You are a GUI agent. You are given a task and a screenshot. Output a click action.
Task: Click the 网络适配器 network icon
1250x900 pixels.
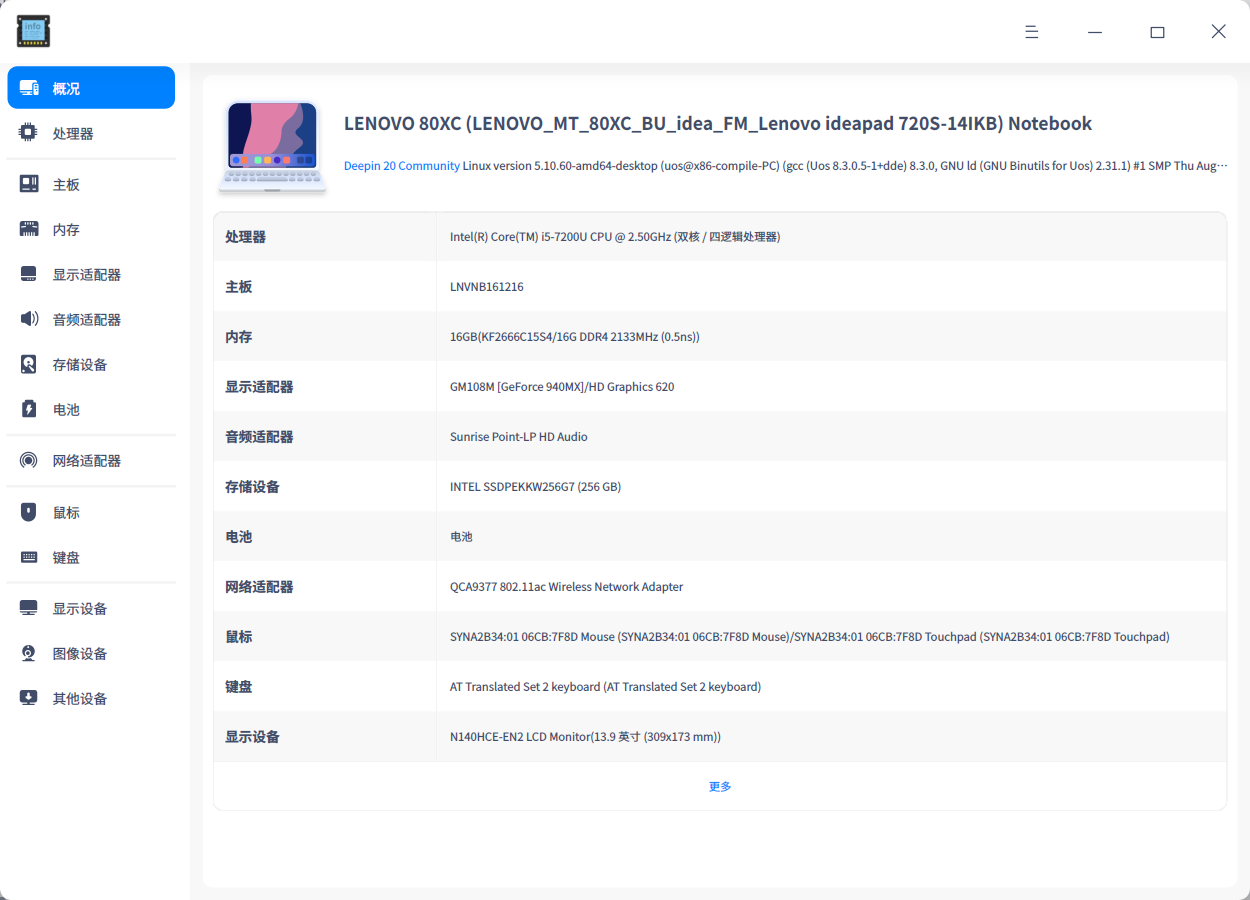point(29,460)
